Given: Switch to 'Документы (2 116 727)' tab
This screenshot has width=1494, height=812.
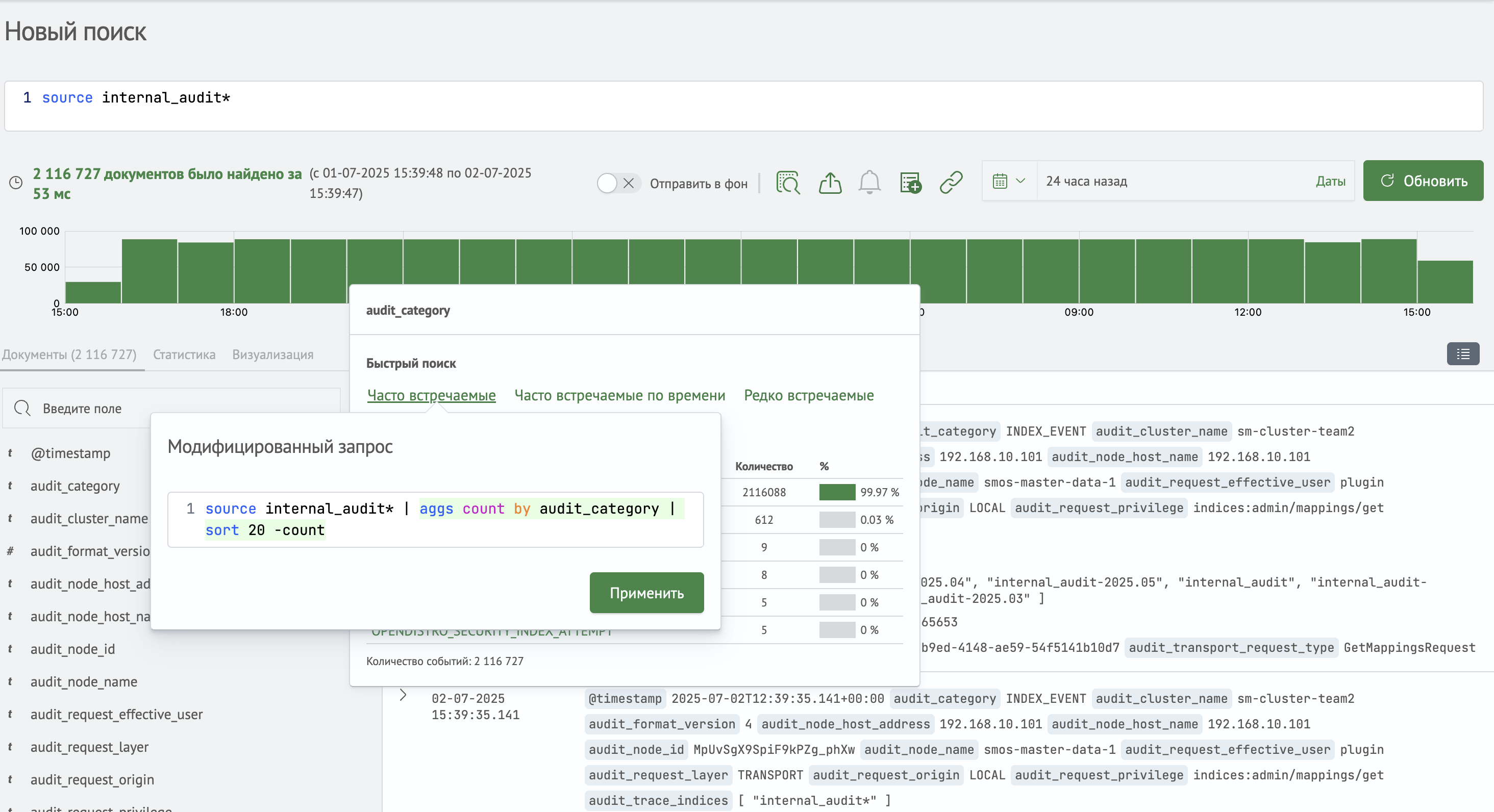Looking at the screenshot, I should pyautogui.click(x=69, y=354).
